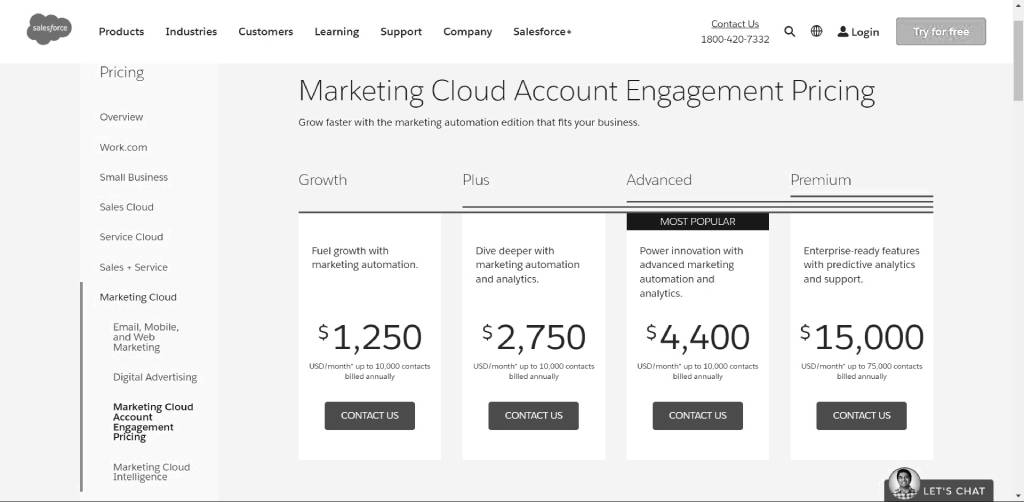Click Contact Us under Premium plan

pos(861,416)
